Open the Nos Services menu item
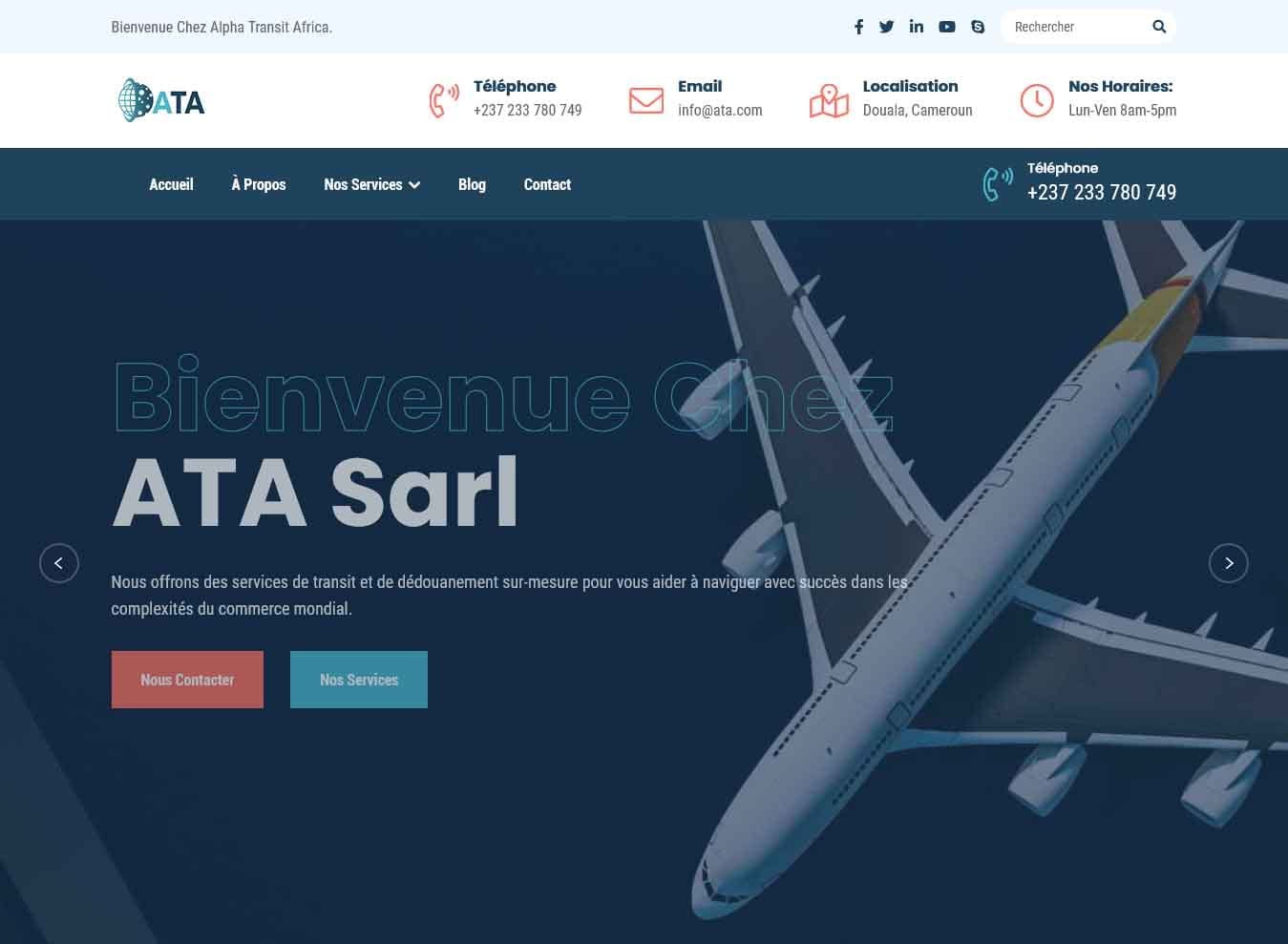This screenshot has height=944, width=1288. [x=363, y=184]
